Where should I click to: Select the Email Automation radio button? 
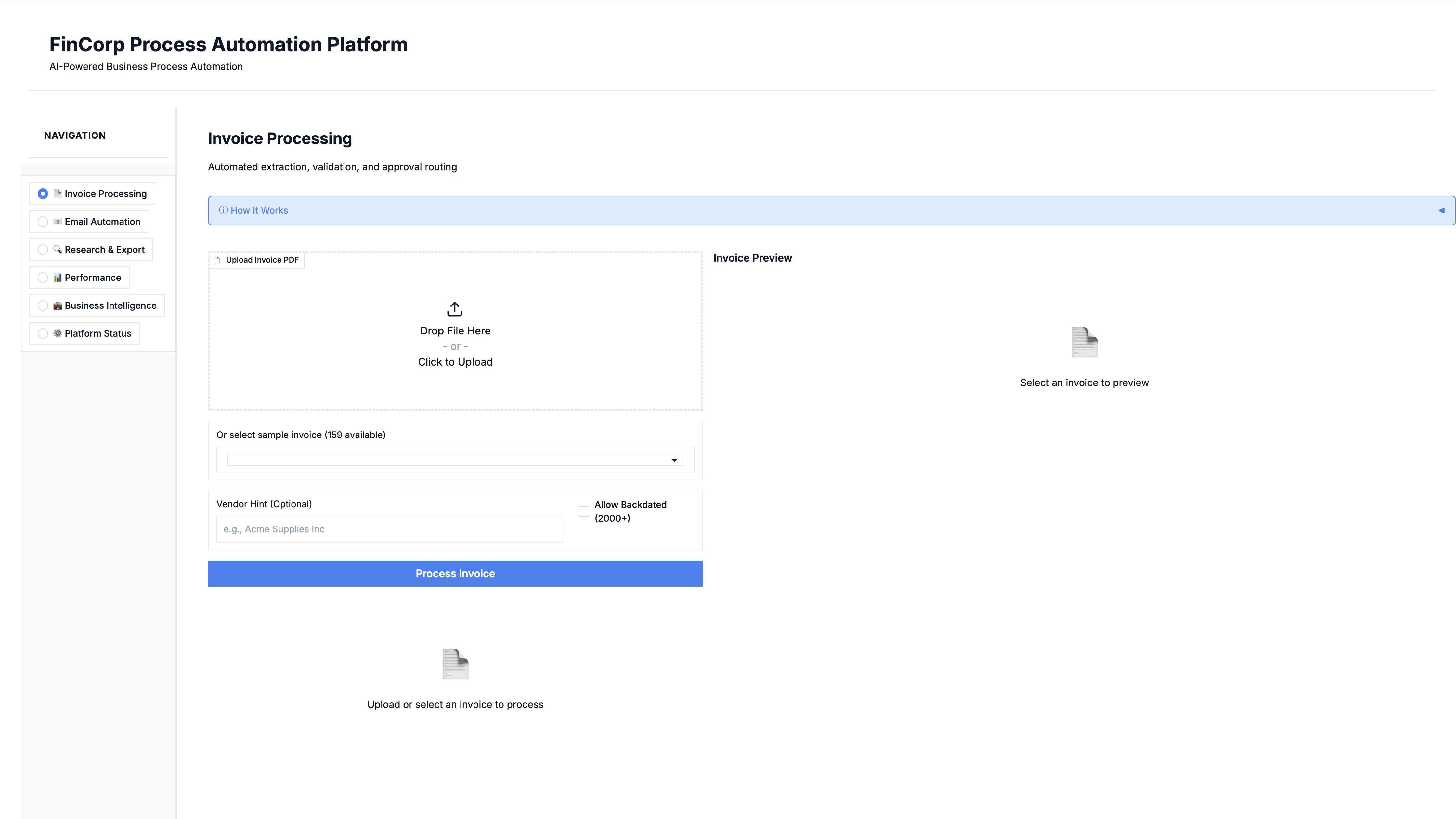pos(43,222)
